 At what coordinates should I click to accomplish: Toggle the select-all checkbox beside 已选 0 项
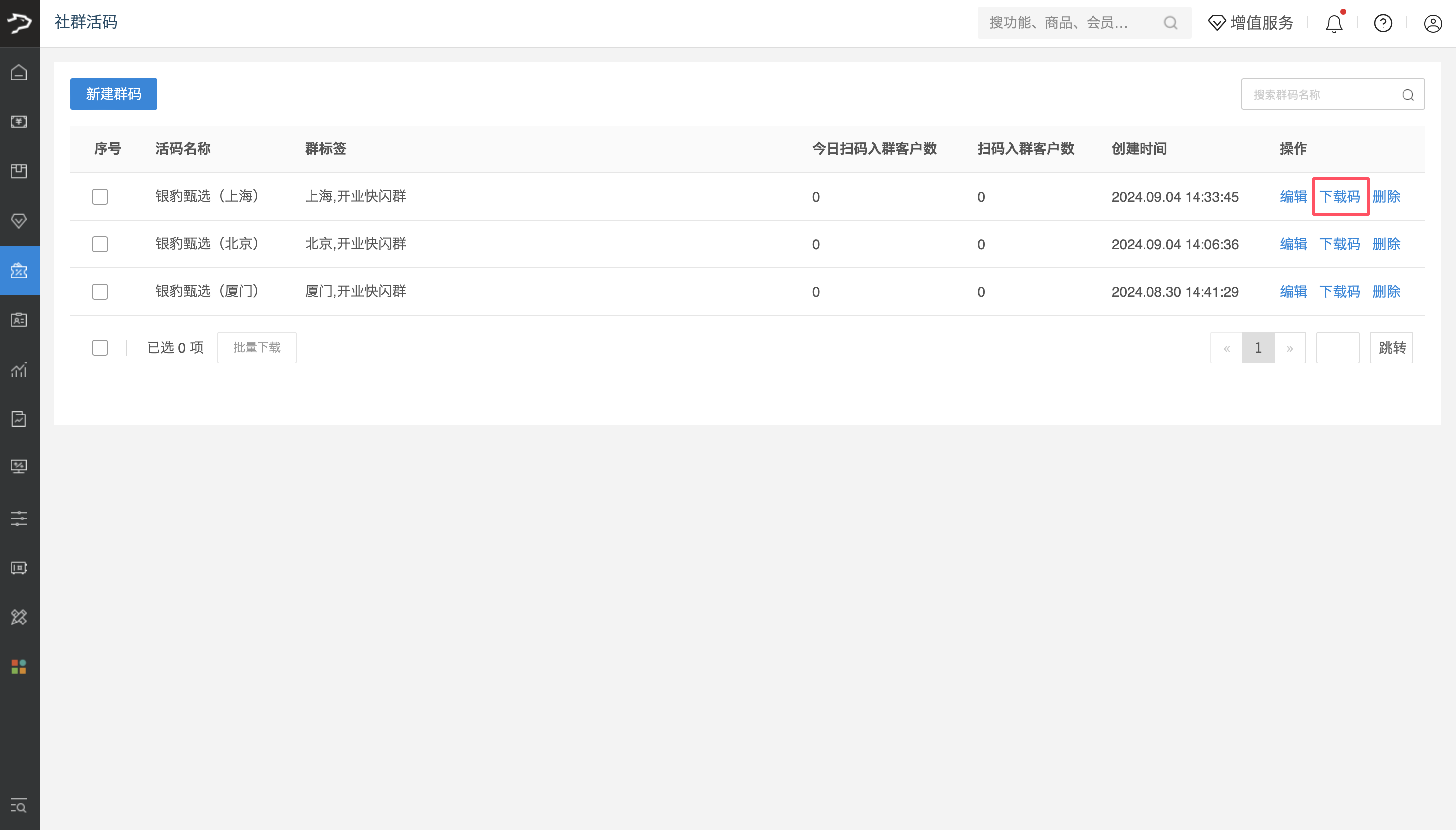[x=100, y=348]
